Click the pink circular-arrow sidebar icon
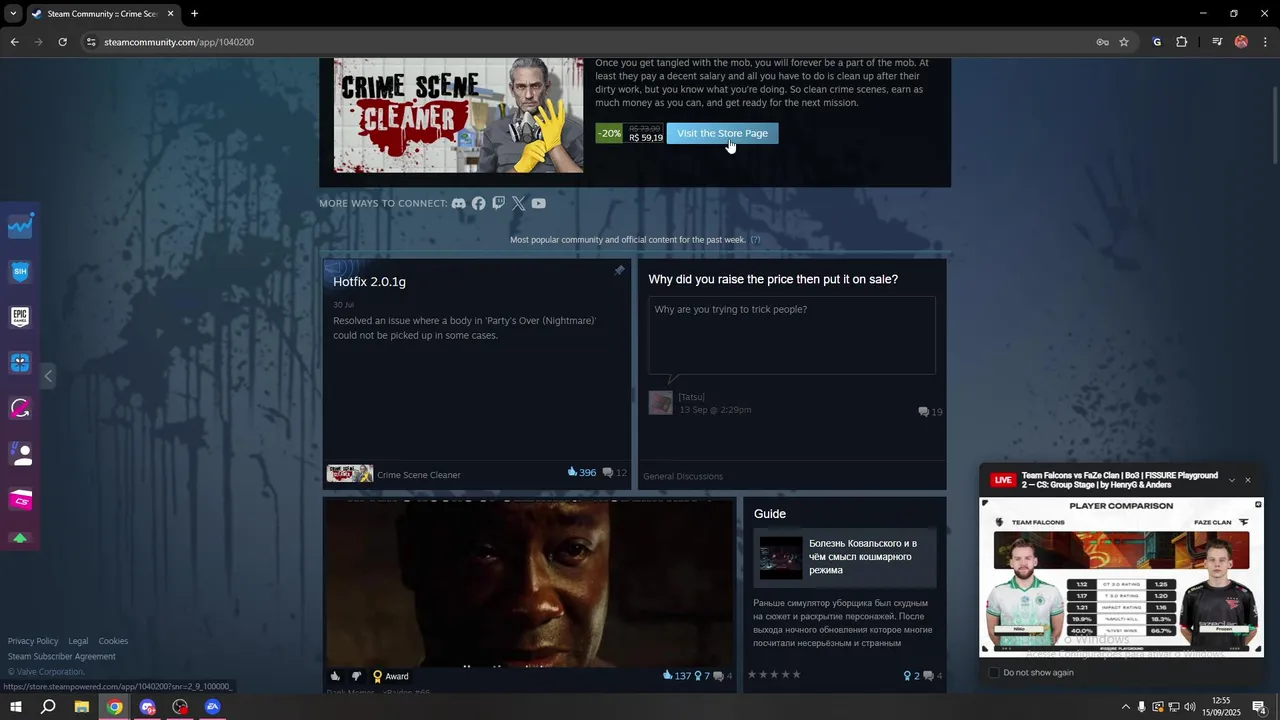This screenshot has width=1280, height=720. tap(20, 408)
